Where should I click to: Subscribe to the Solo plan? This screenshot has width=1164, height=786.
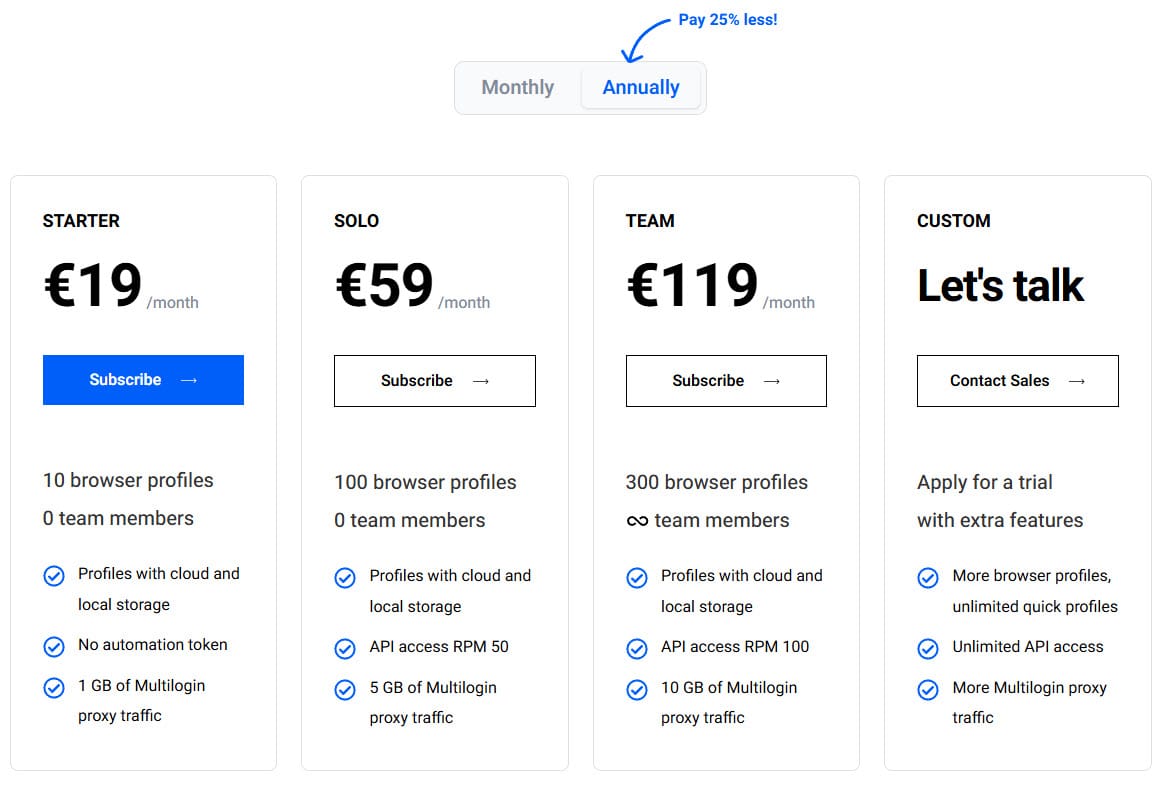coord(434,381)
